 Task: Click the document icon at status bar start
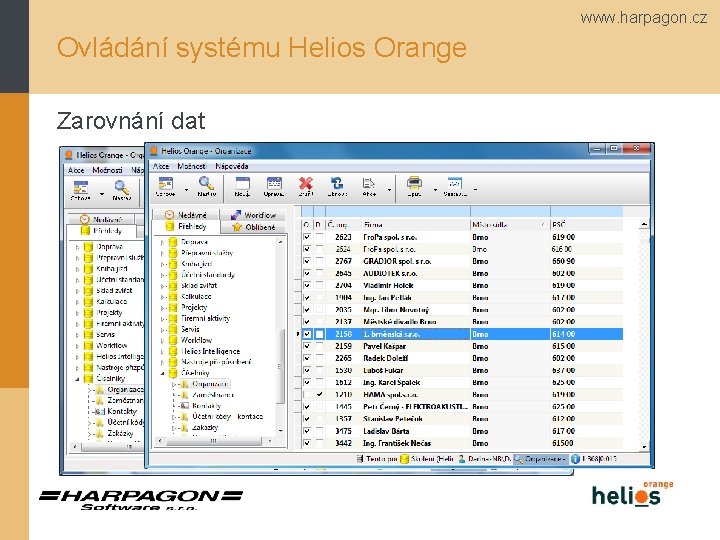pos(360,459)
